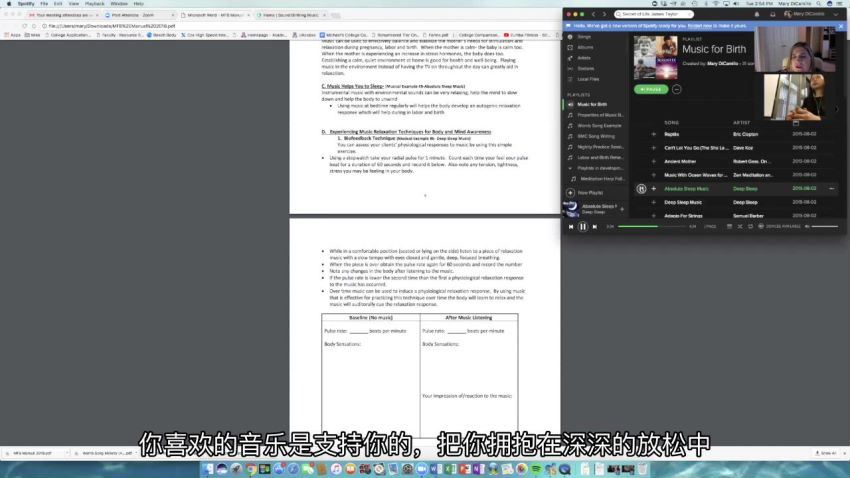Open the View menu
The width and height of the screenshot is (850, 478).
tap(74, 4)
